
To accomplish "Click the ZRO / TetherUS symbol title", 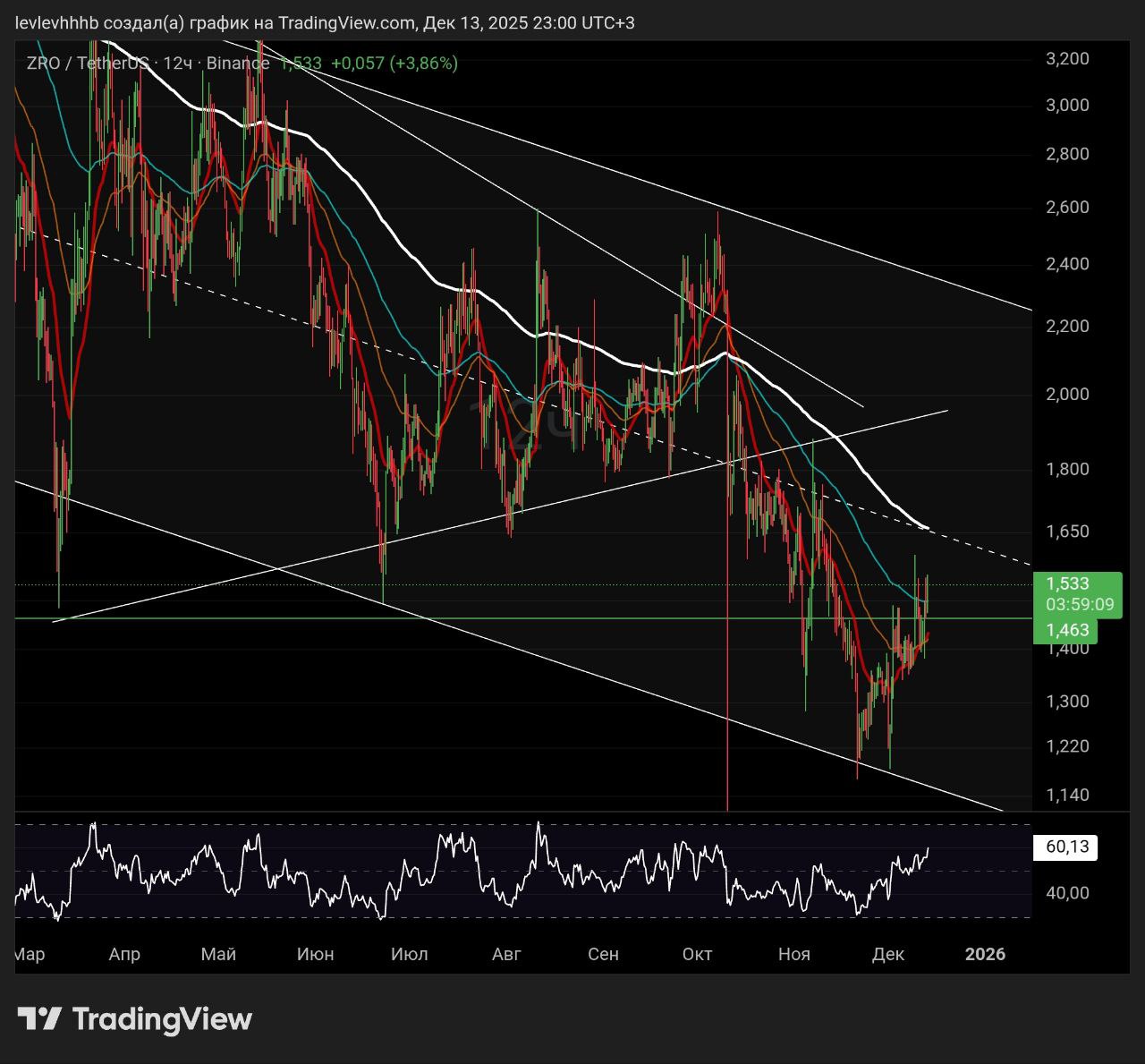I will pyautogui.click(x=87, y=64).
